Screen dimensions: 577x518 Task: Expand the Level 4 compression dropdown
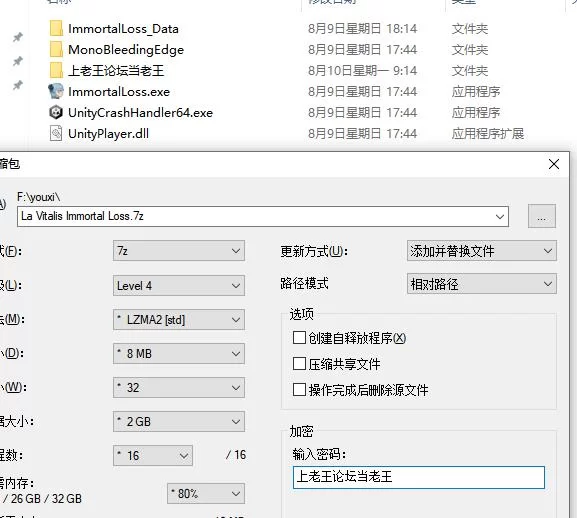point(179,285)
